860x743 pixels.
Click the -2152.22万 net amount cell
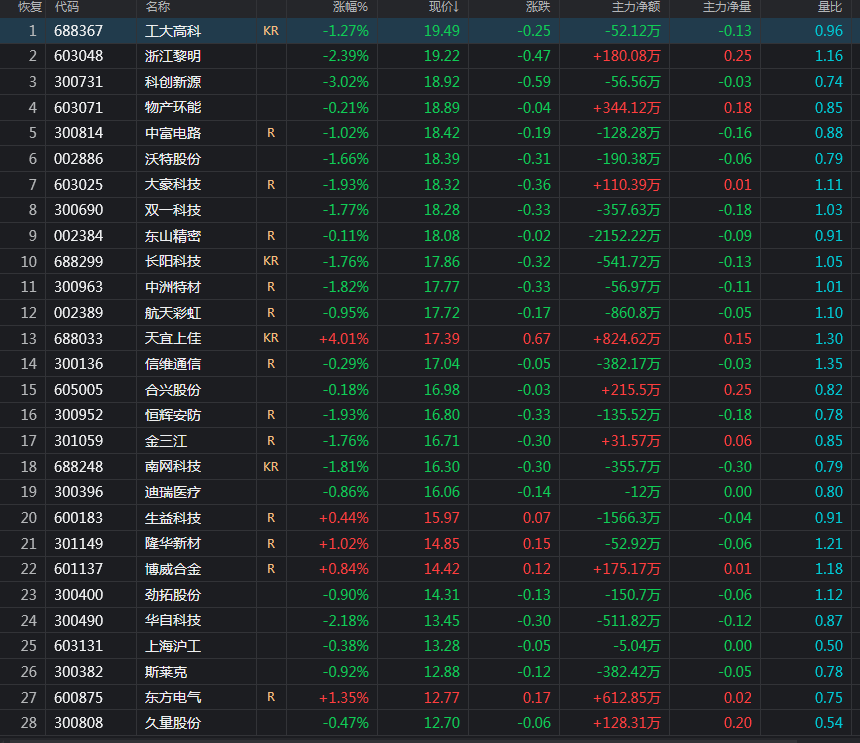pos(624,236)
